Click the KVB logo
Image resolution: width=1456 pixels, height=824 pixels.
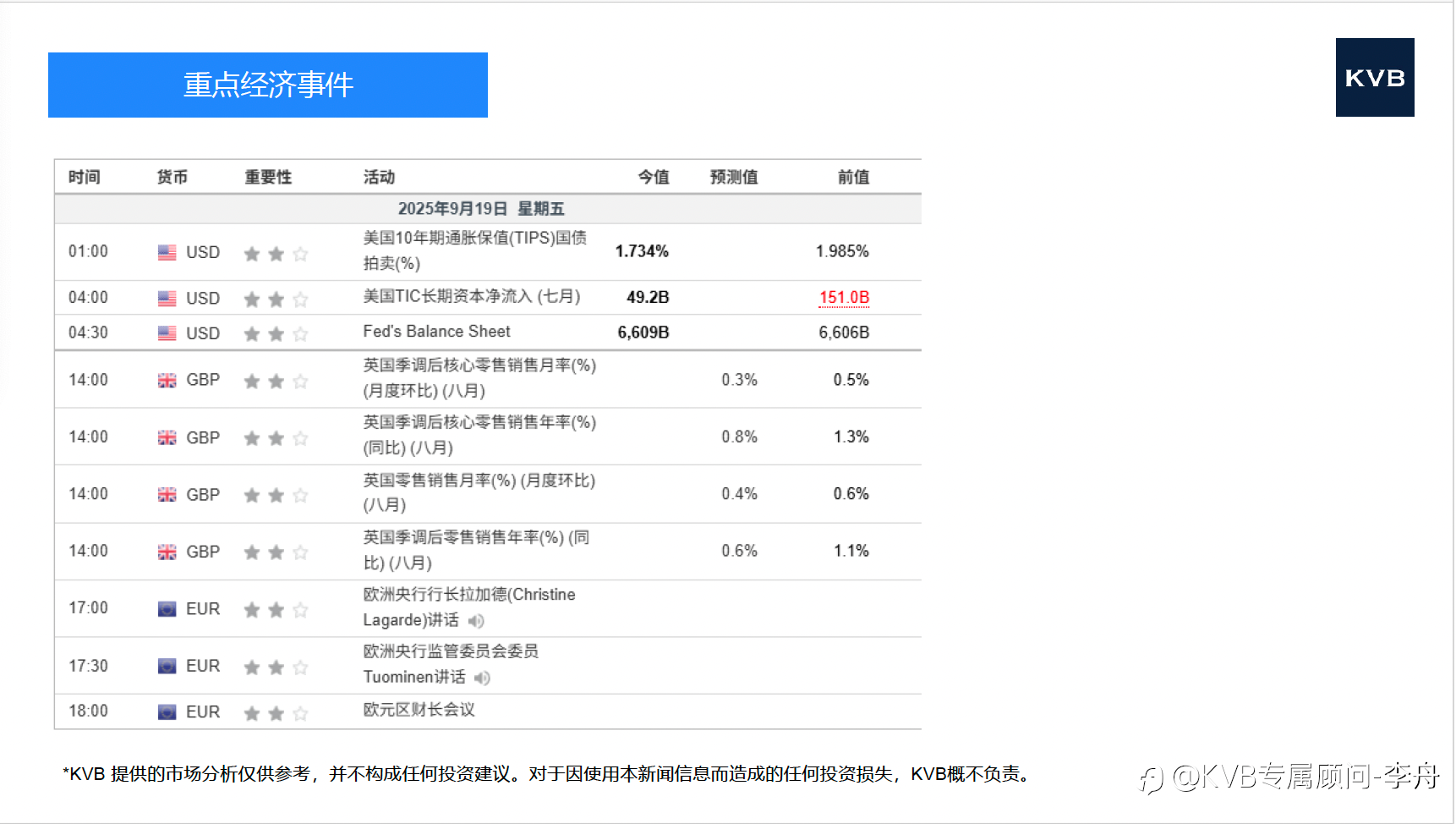pos(1375,77)
